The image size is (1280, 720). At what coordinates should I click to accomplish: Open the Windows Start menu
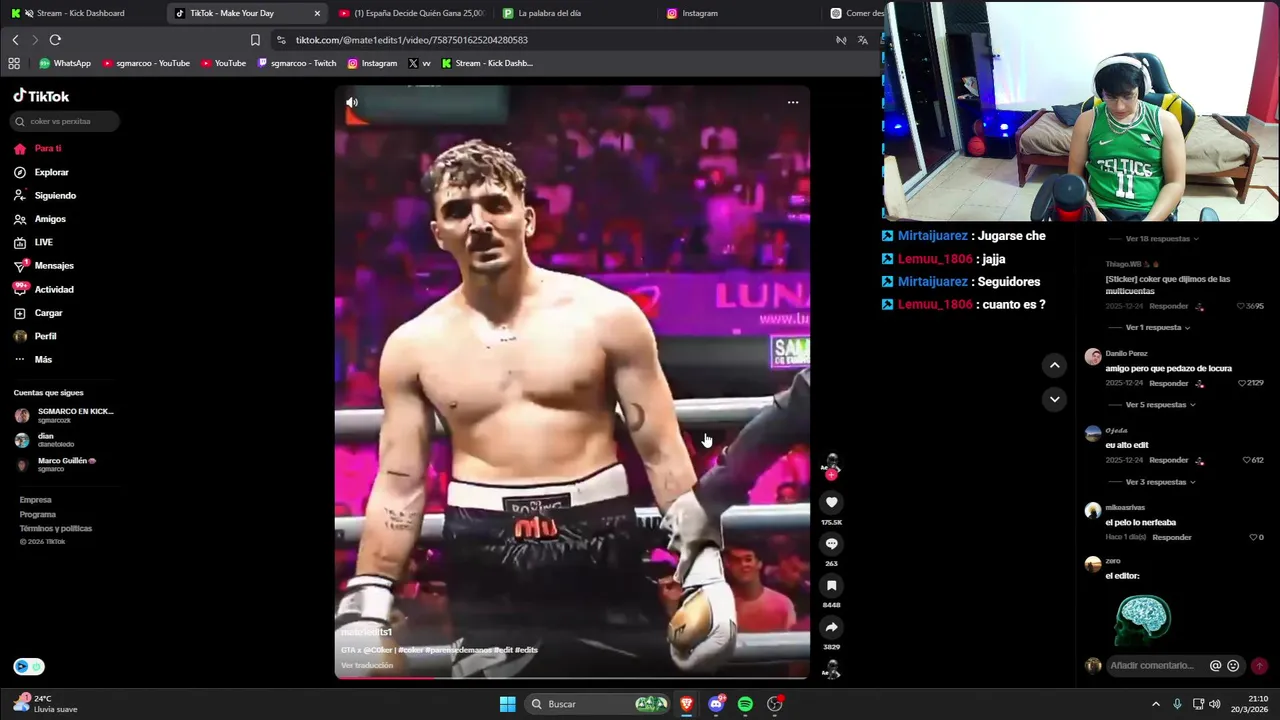(508, 704)
